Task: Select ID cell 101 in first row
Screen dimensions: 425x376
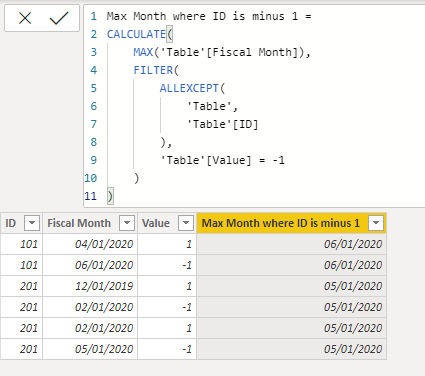Action: [x=21, y=244]
